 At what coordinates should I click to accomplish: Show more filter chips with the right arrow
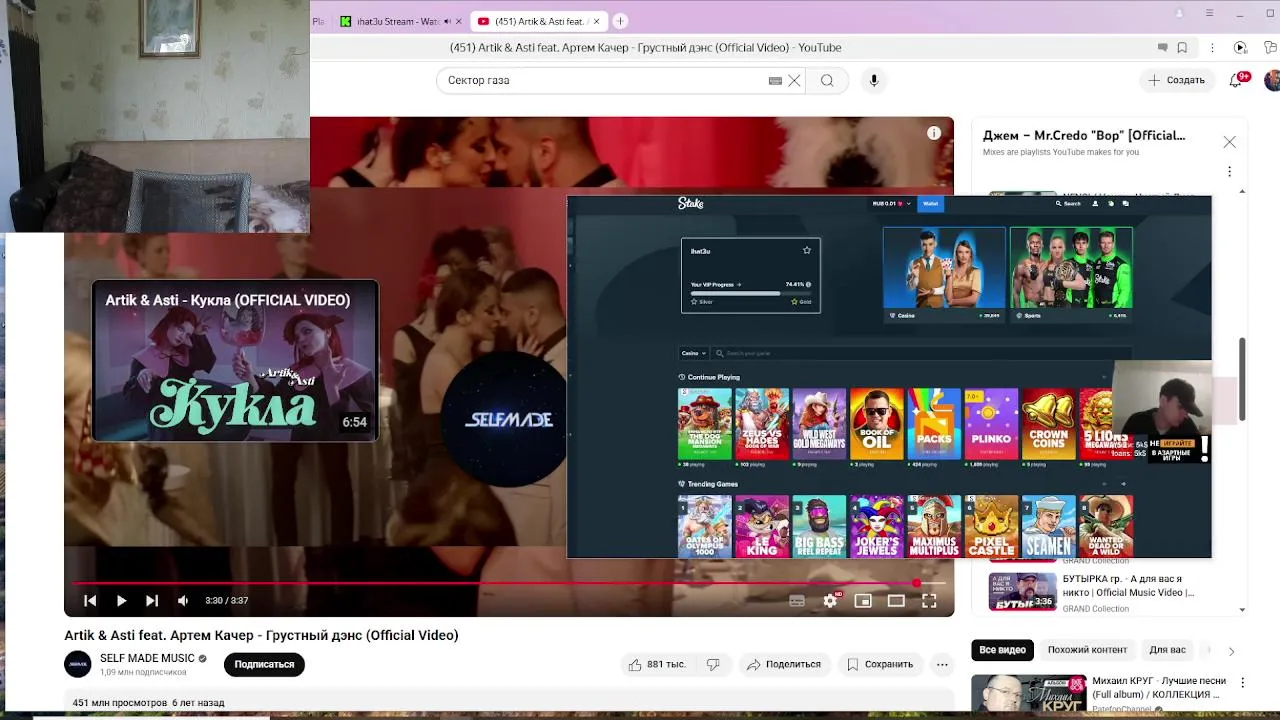pos(1231,651)
